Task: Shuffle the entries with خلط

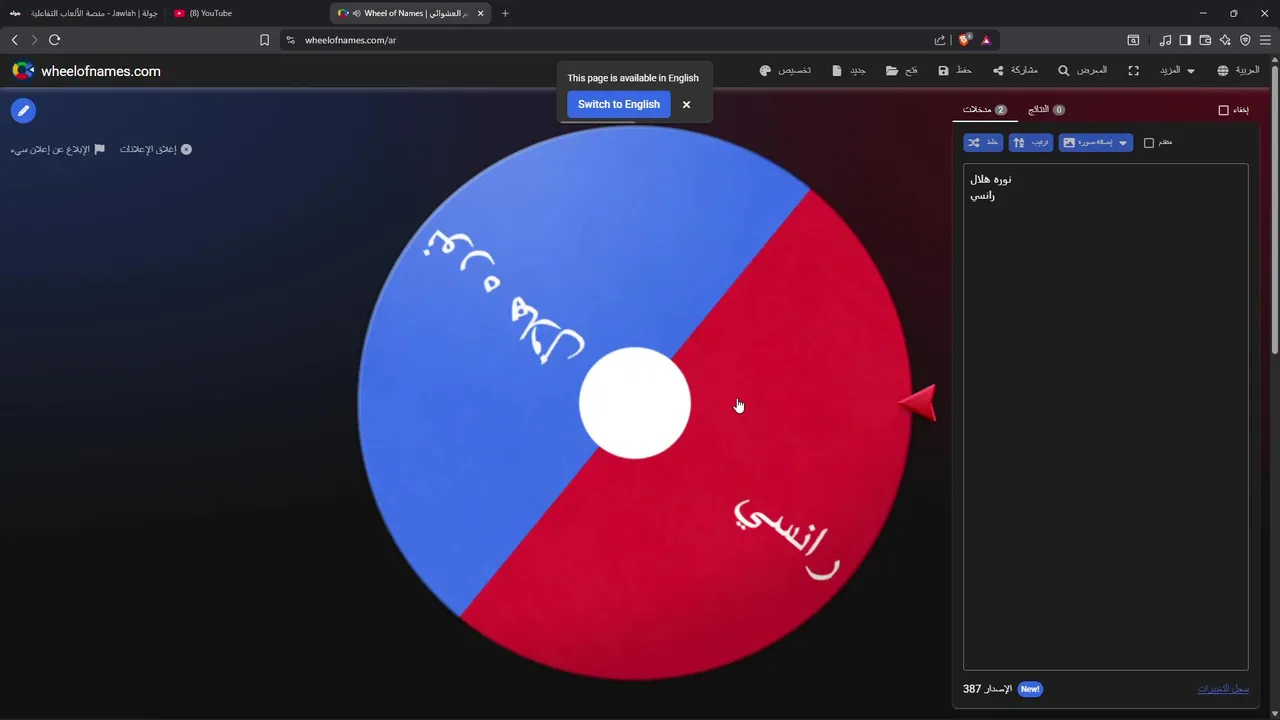Action: click(x=983, y=143)
